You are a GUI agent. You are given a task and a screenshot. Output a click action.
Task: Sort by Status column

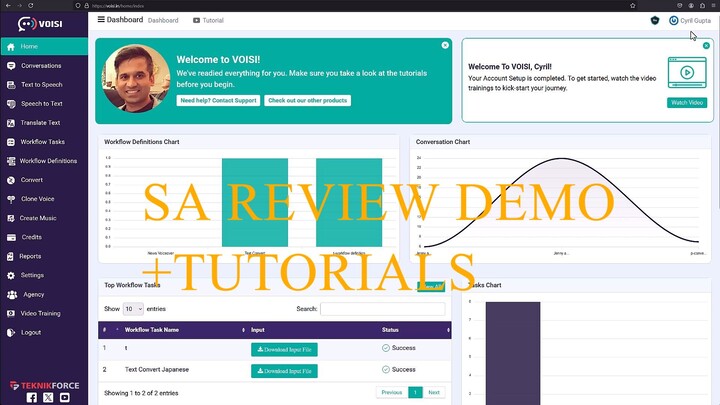tap(415, 330)
